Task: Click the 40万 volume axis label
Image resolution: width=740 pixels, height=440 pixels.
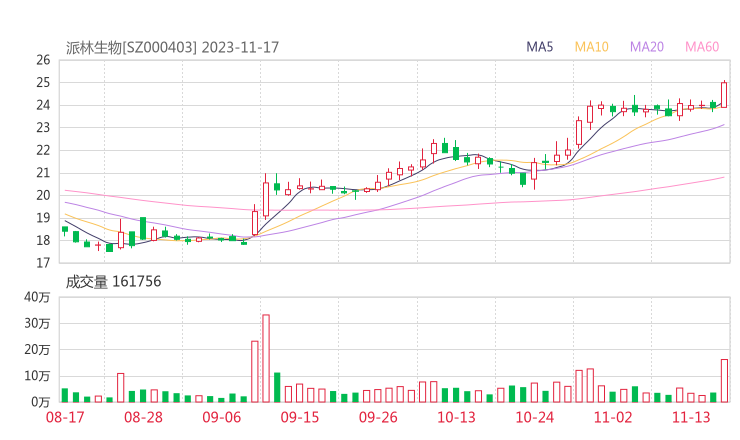Action: pos(37,297)
